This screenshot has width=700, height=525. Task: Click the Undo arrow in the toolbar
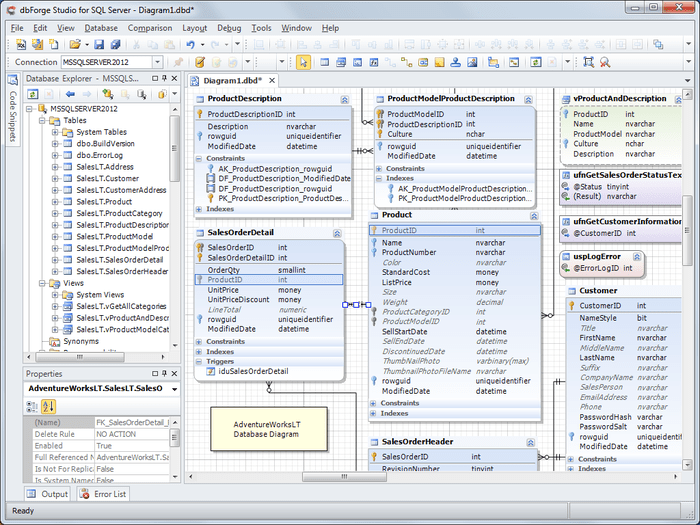click(x=189, y=45)
